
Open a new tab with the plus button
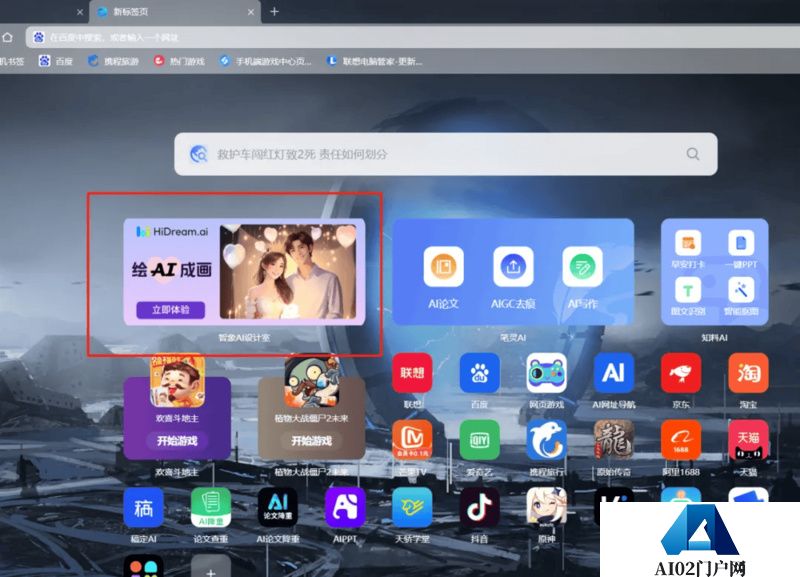coord(274,11)
